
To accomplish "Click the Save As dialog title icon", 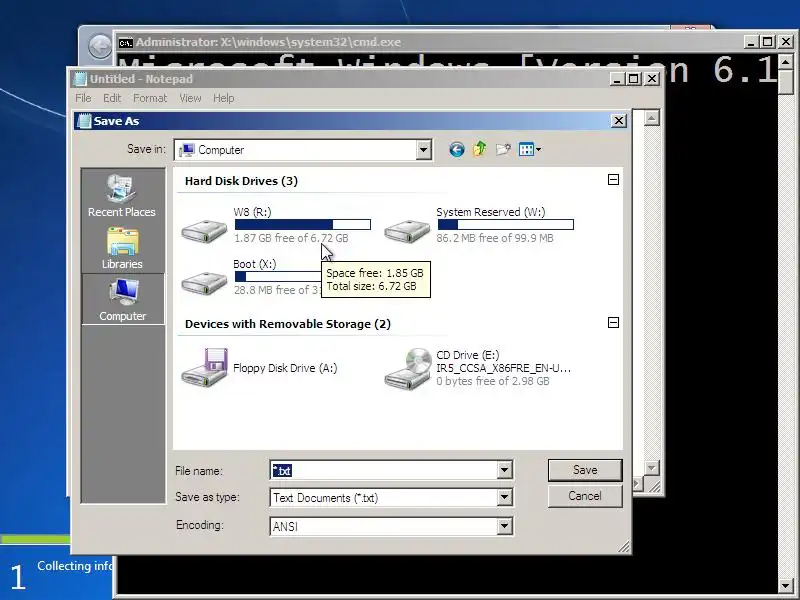I will point(84,121).
